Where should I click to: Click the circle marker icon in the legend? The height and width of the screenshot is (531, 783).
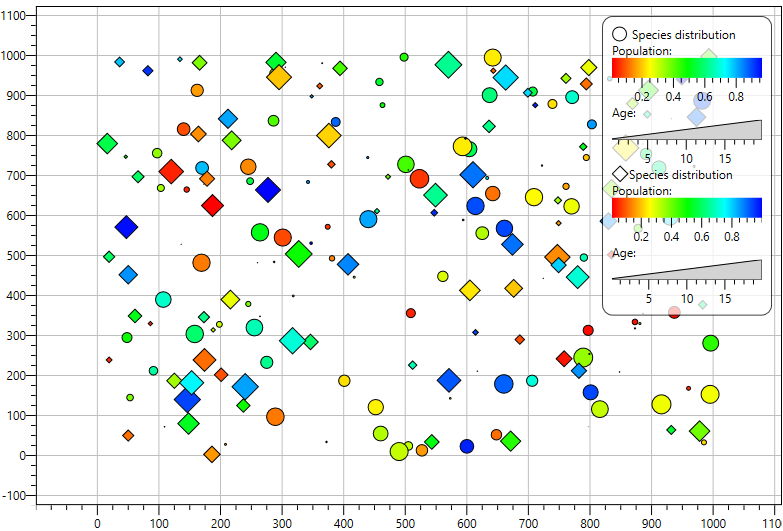[619, 34]
